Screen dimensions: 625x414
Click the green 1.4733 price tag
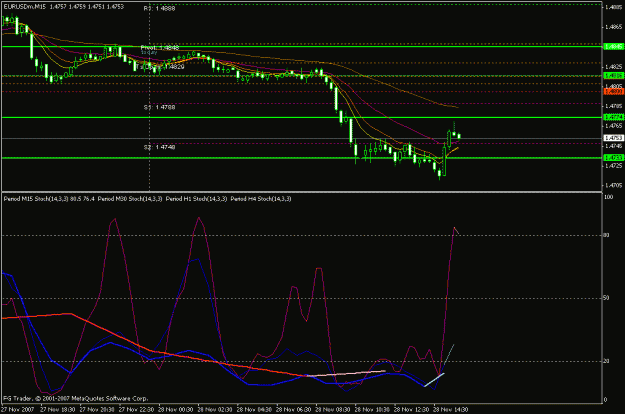(614, 158)
